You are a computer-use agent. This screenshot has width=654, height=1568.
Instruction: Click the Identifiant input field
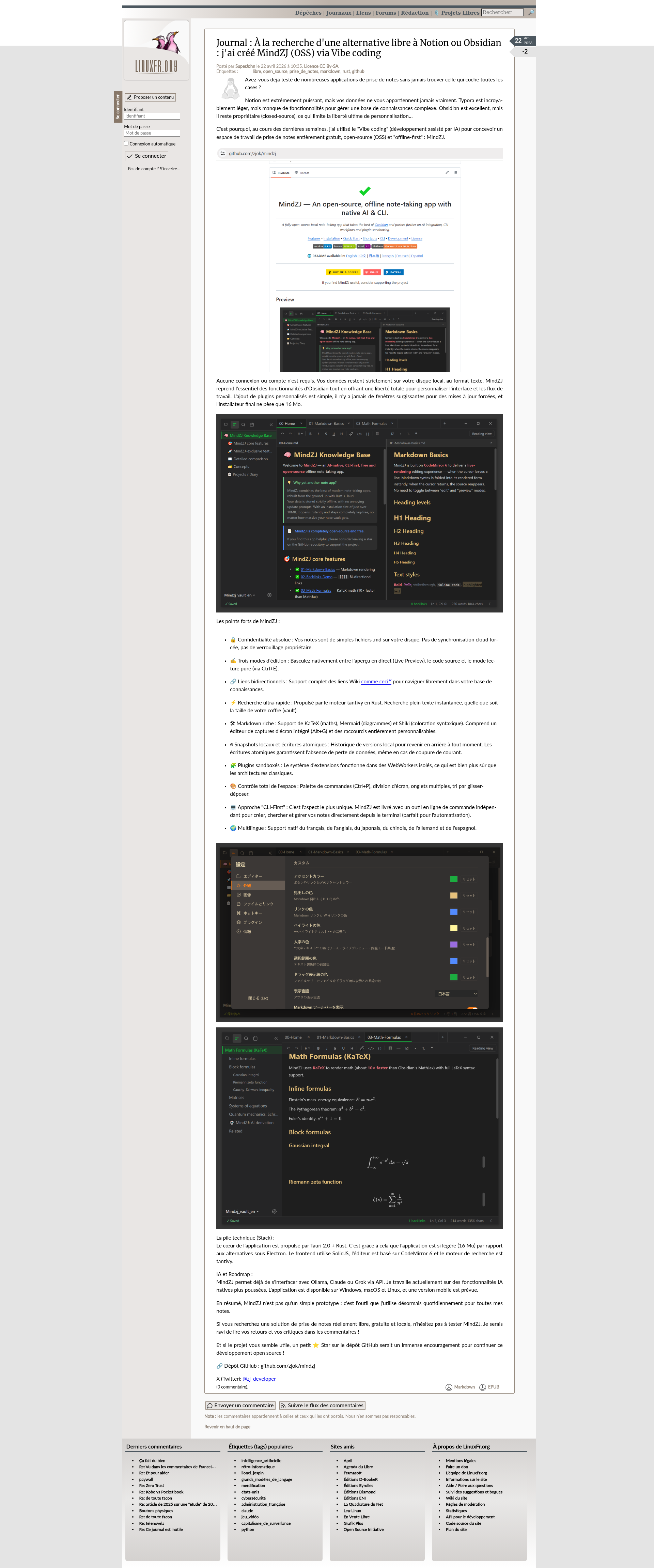(x=152, y=116)
